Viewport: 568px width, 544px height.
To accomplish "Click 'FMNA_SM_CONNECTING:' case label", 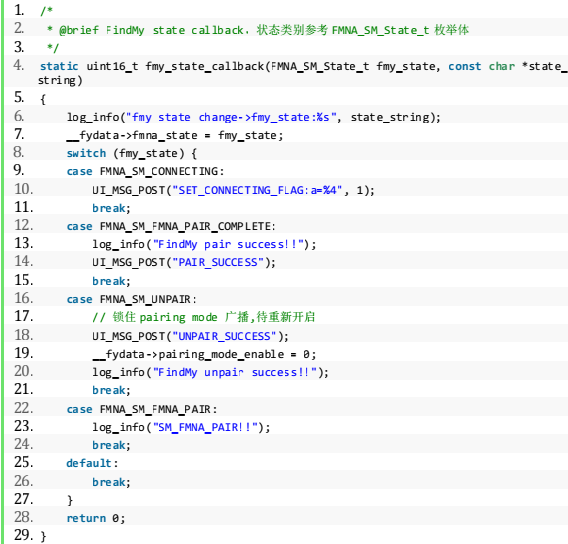I will (162, 171).
